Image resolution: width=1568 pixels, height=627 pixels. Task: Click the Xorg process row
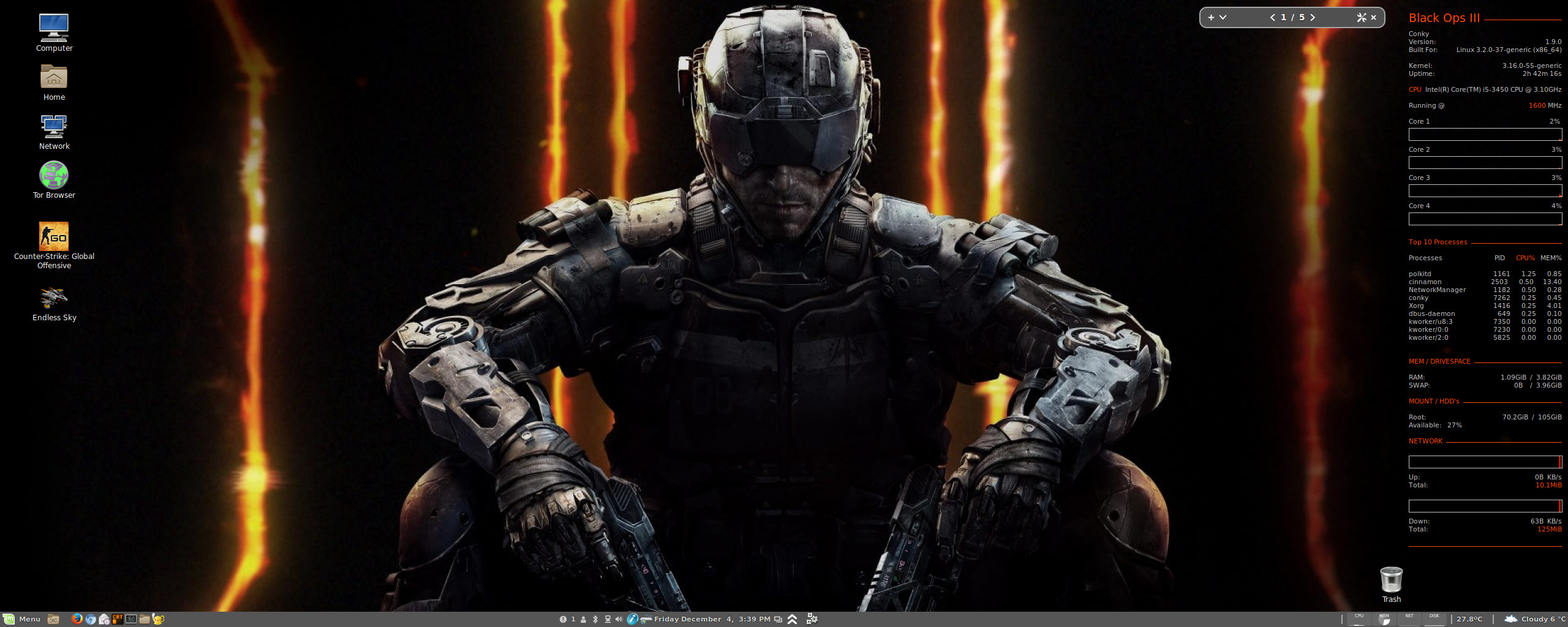pyautogui.click(x=1485, y=306)
